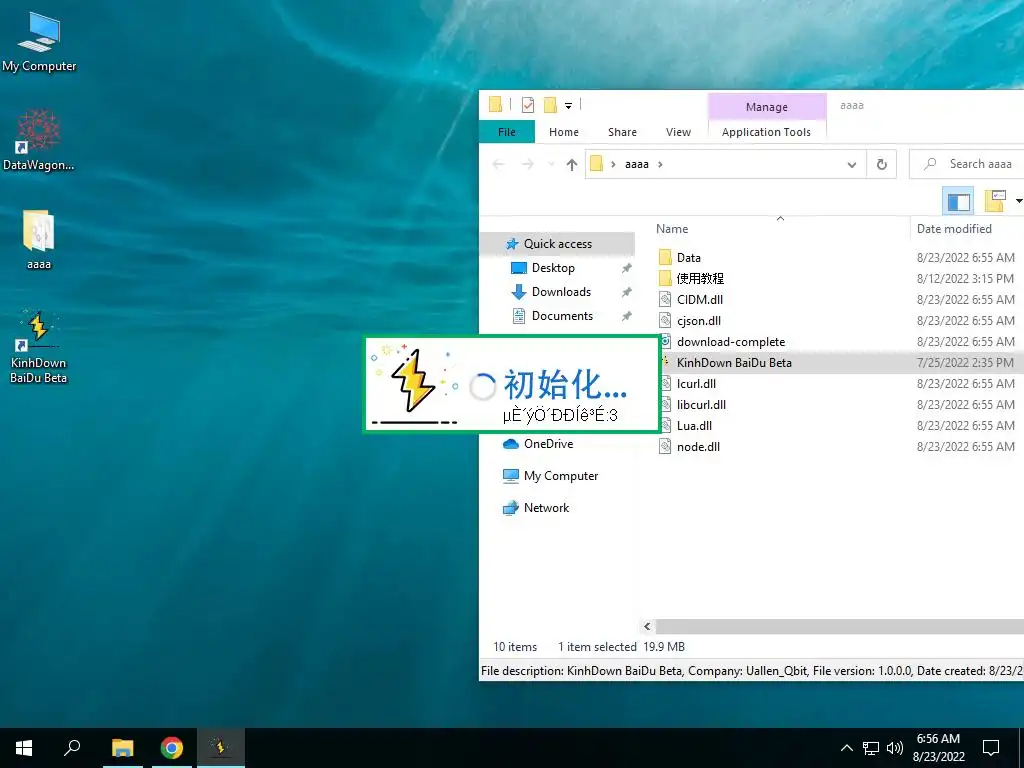The width and height of the screenshot is (1024, 768).
Task: Open Network in the navigation pane
Action: (546, 508)
